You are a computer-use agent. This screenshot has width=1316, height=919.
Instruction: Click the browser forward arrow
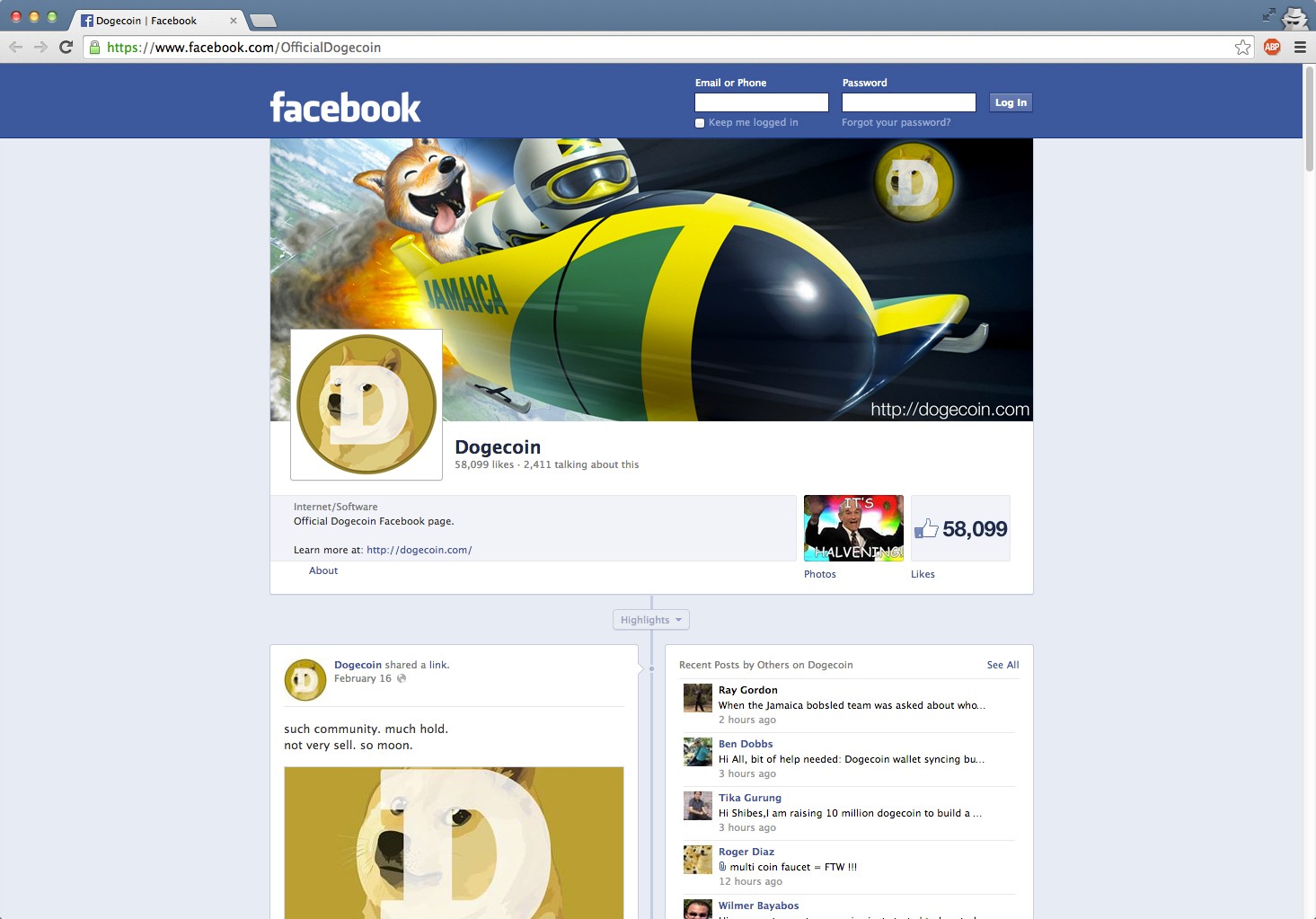(40, 47)
